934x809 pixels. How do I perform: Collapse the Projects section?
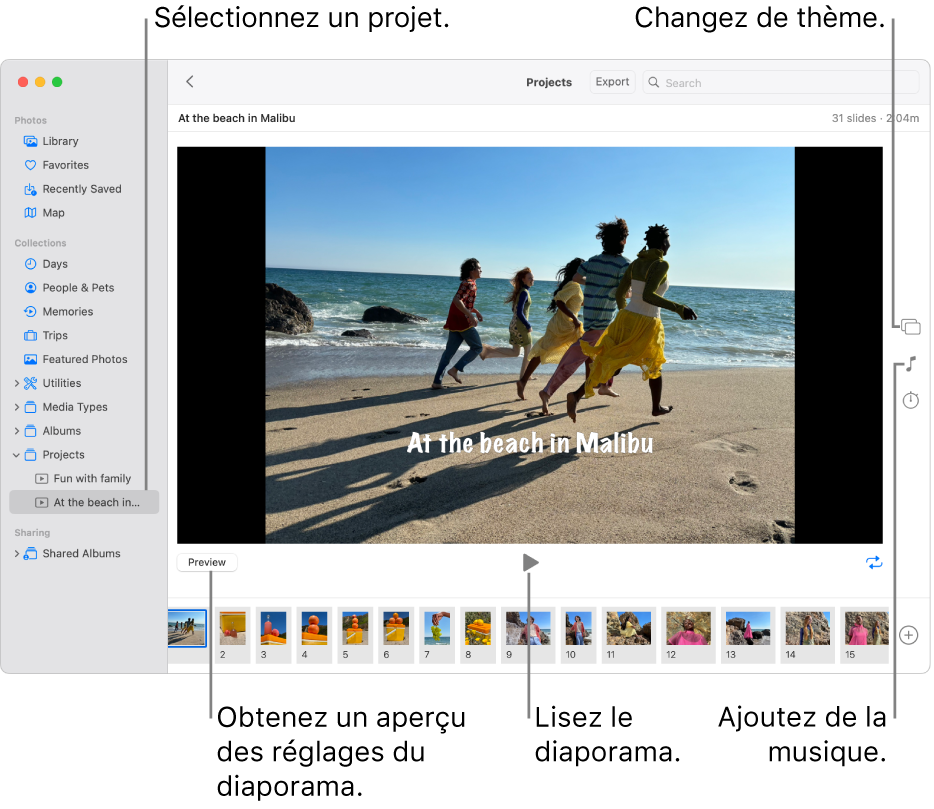coord(16,454)
